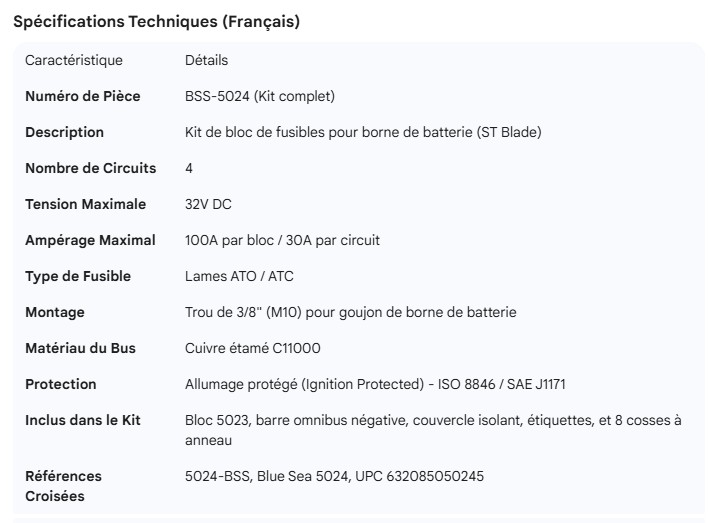Select the Description row label
Screen dimensions: 708x523
pos(64,132)
